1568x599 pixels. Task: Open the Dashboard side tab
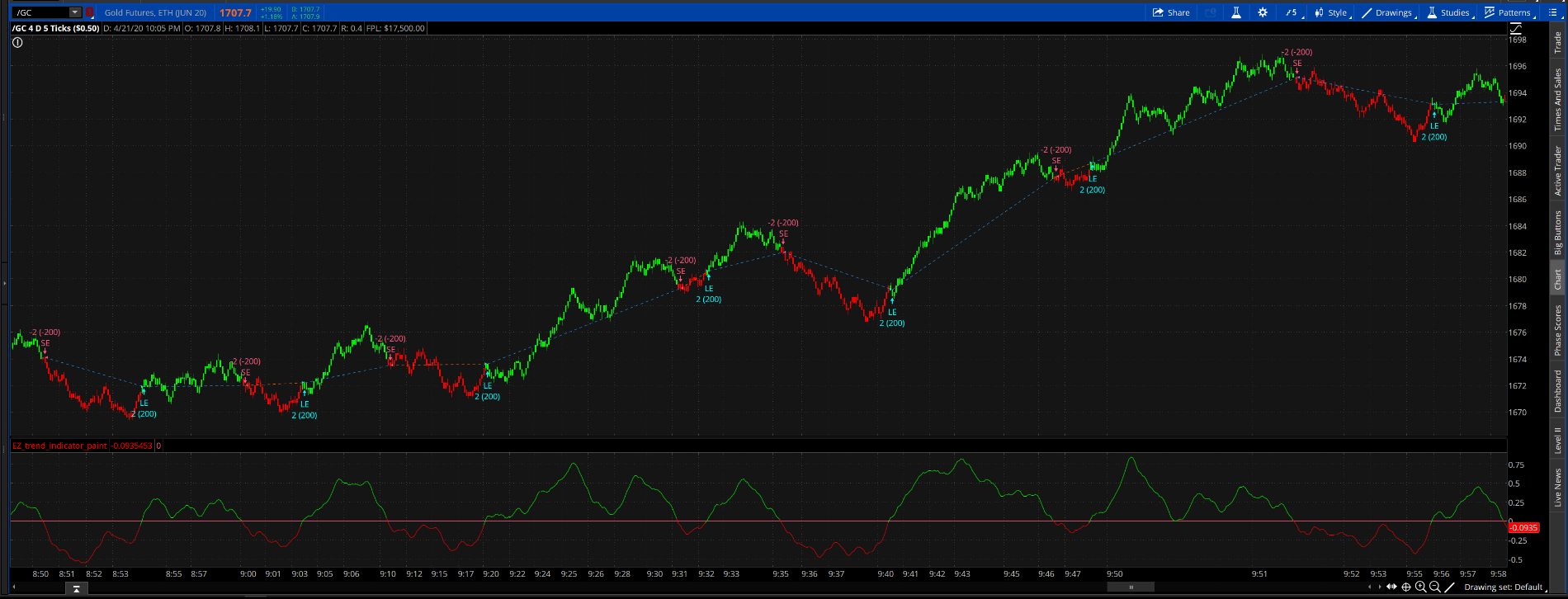1558,391
